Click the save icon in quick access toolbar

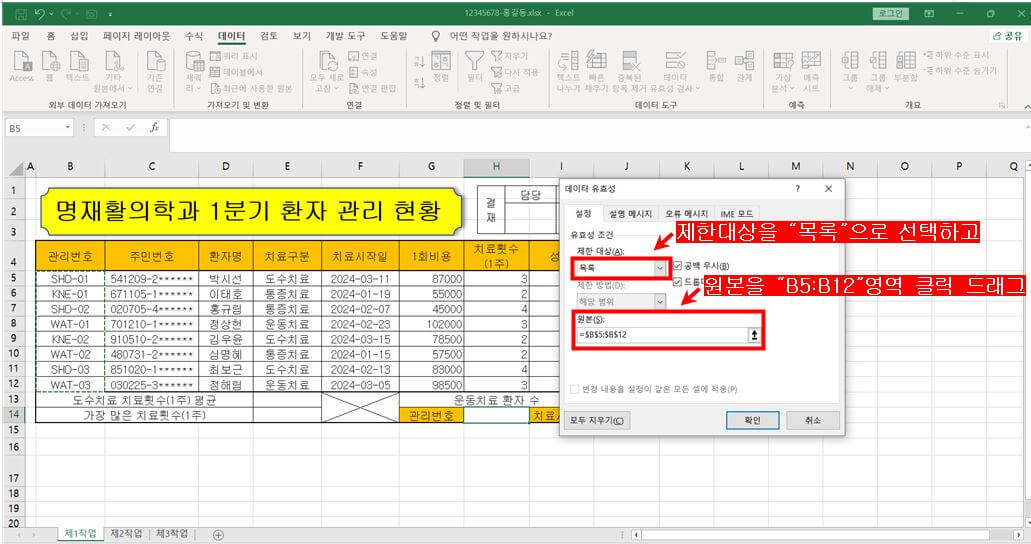coord(20,13)
